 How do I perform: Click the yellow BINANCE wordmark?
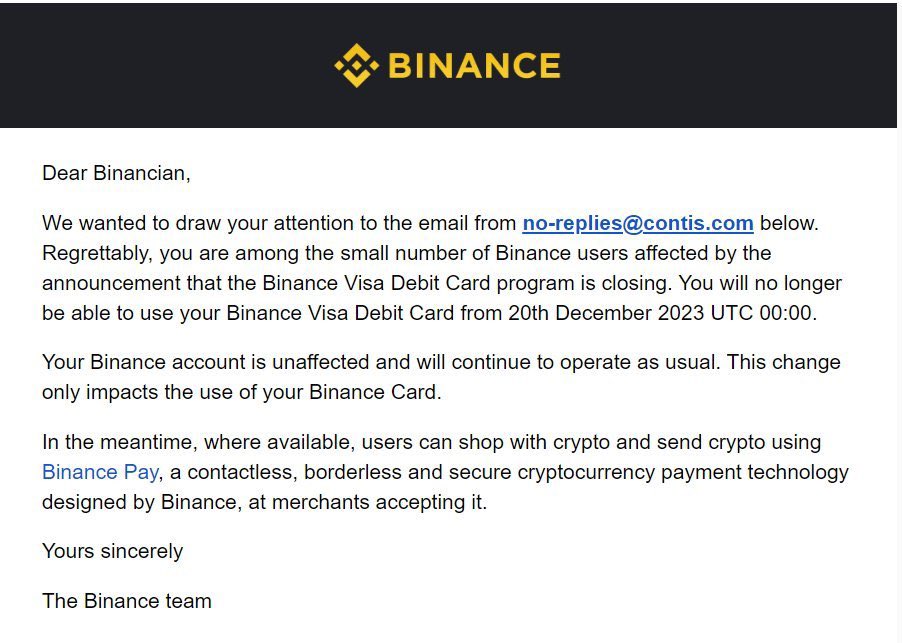(475, 66)
